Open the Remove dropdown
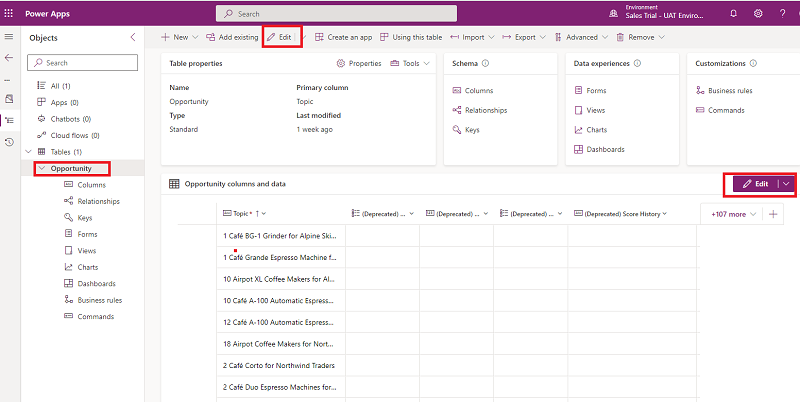Image resolution: width=800 pixels, height=402 pixels. (x=641, y=37)
